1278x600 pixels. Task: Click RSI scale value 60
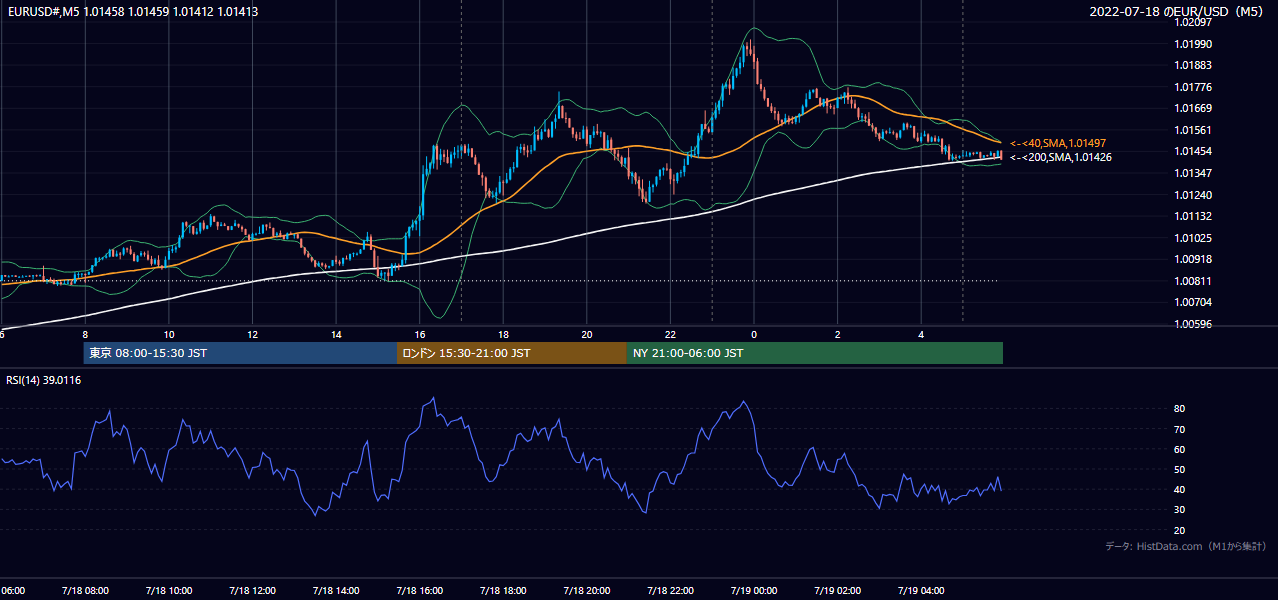coord(1180,449)
